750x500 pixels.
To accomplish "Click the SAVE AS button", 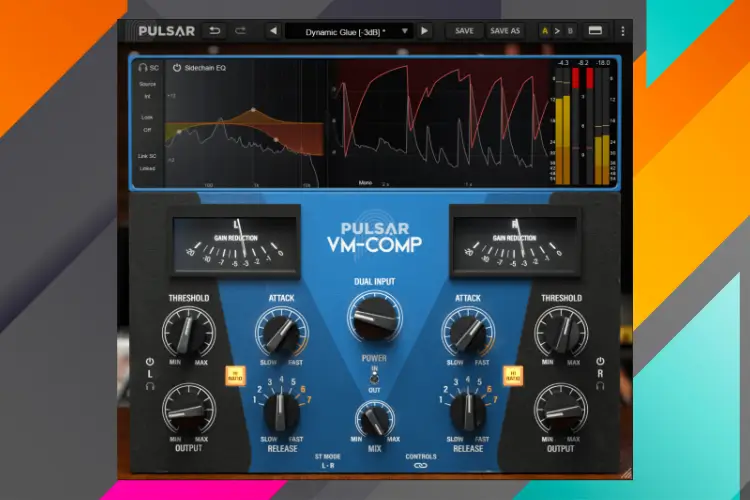I will tap(505, 31).
